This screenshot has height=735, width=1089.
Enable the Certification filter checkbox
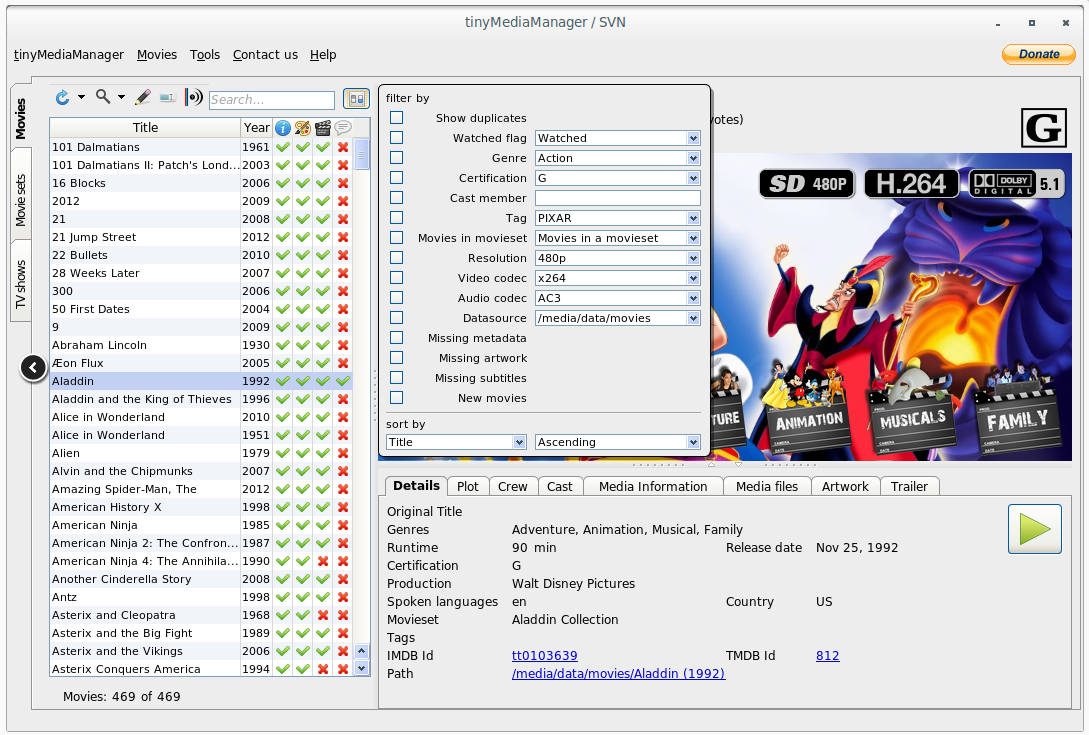(x=396, y=178)
